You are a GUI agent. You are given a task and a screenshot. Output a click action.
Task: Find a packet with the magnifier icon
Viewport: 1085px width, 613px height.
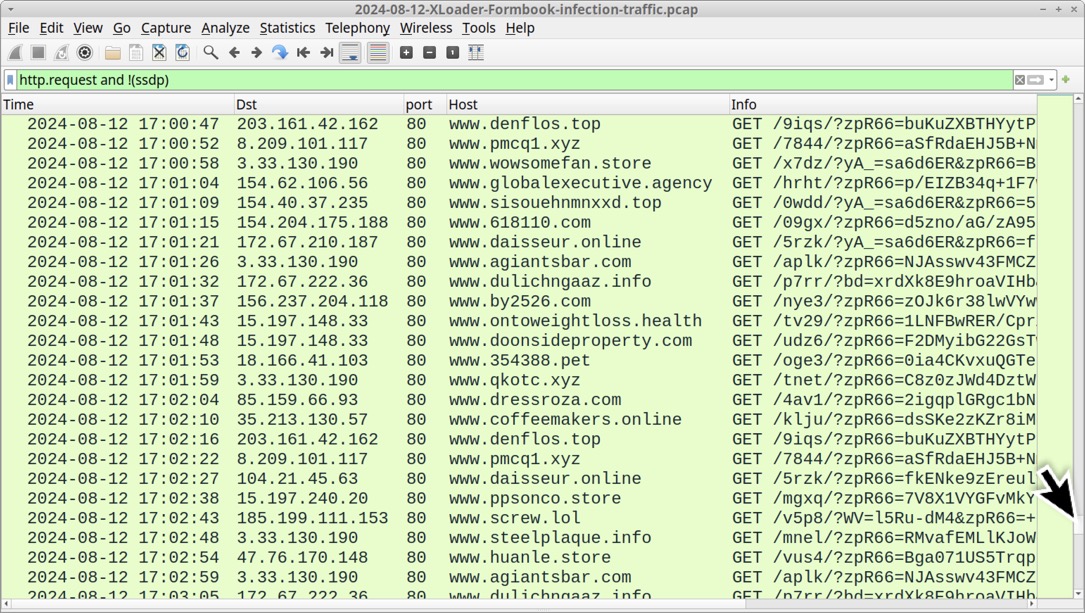[211, 53]
